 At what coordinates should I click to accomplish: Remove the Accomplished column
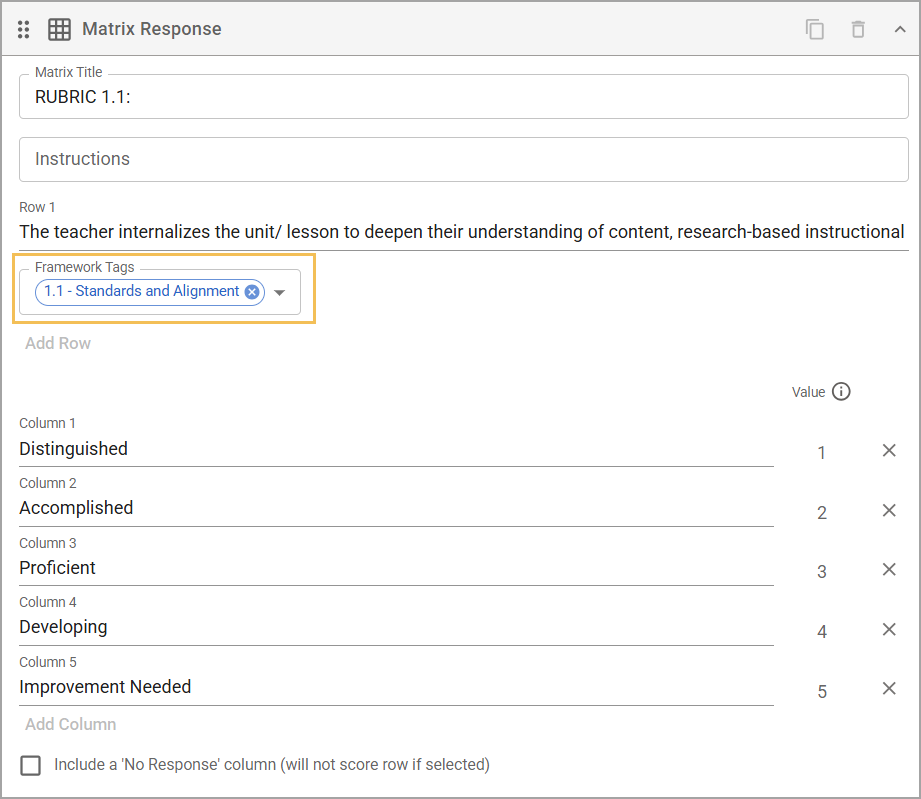(x=889, y=511)
